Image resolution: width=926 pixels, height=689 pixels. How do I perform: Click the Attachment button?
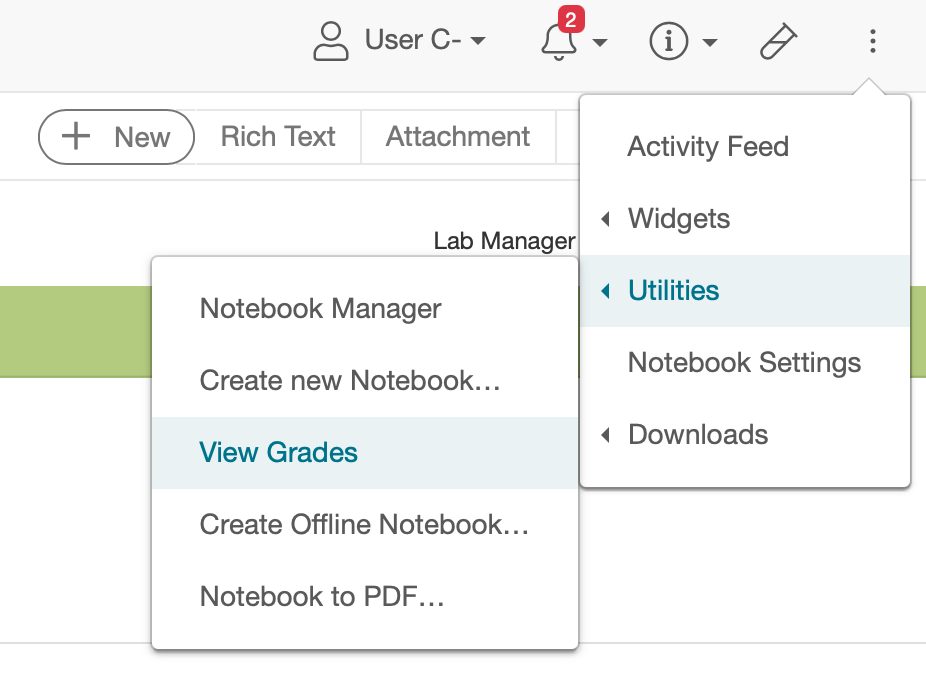[x=458, y=137]
